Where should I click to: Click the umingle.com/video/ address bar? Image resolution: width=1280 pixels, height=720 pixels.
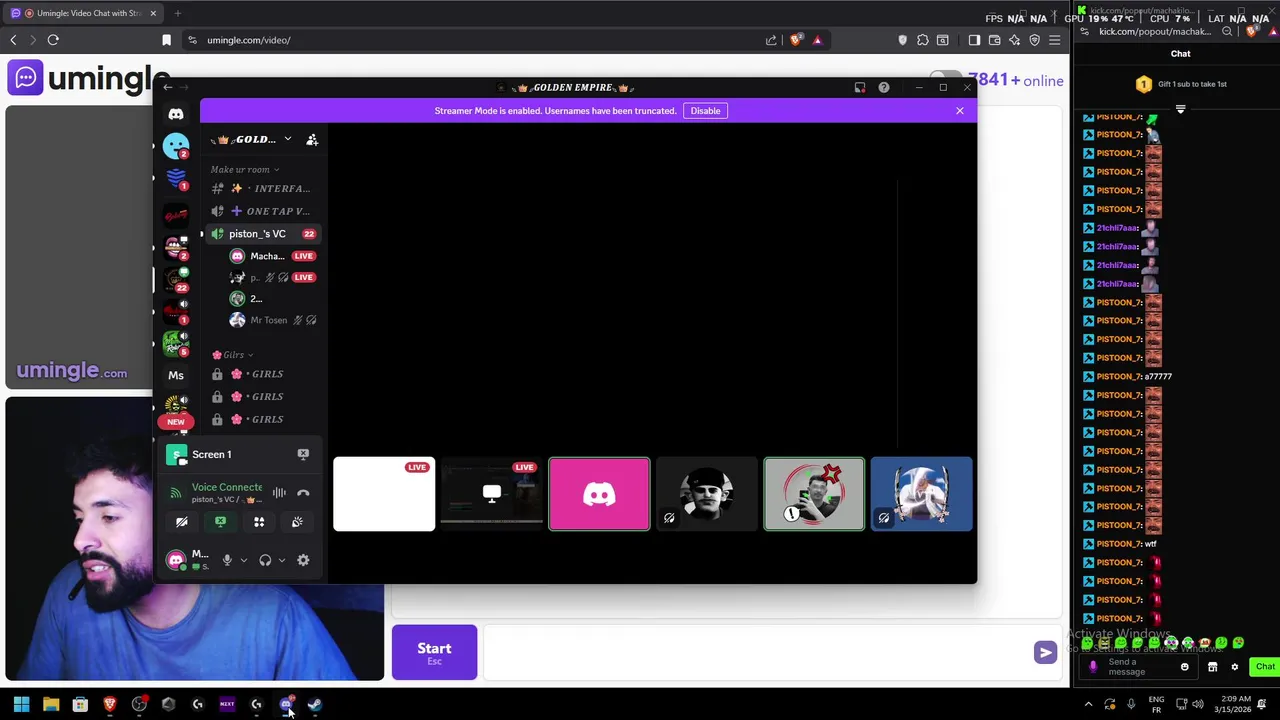480,40
